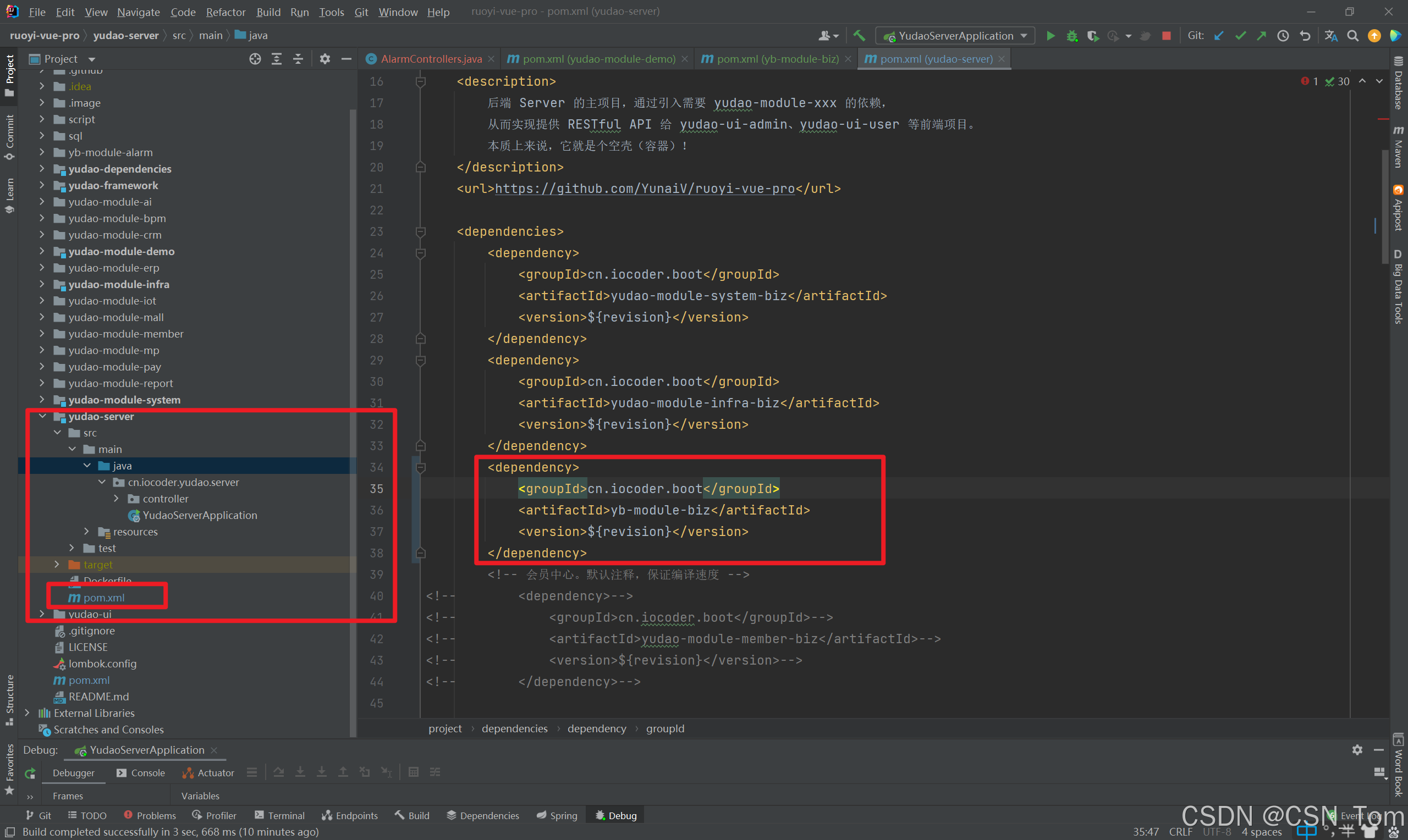
Task: Rerun YudaoServerApplication in Debug panel
Action: pos(30,772)
